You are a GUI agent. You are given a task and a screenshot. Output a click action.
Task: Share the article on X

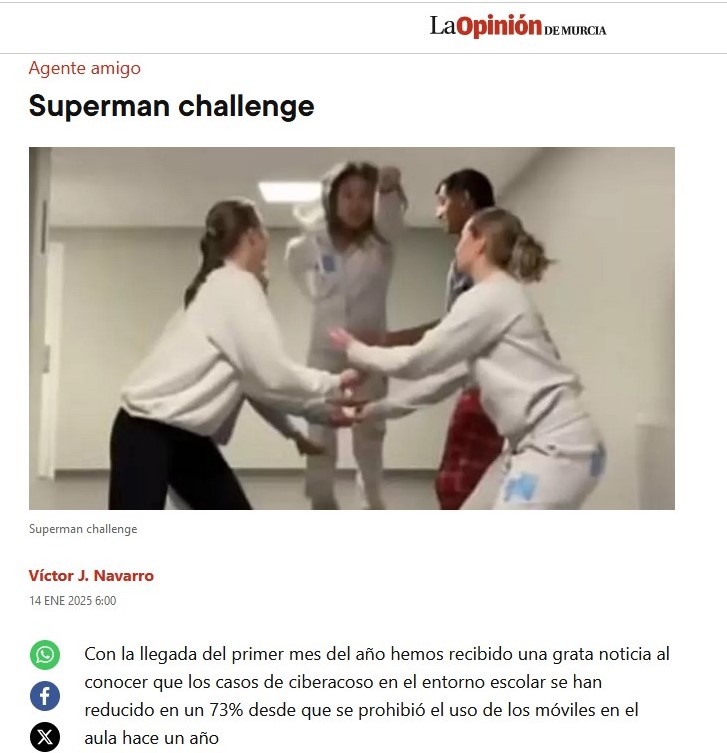(45, 737)
